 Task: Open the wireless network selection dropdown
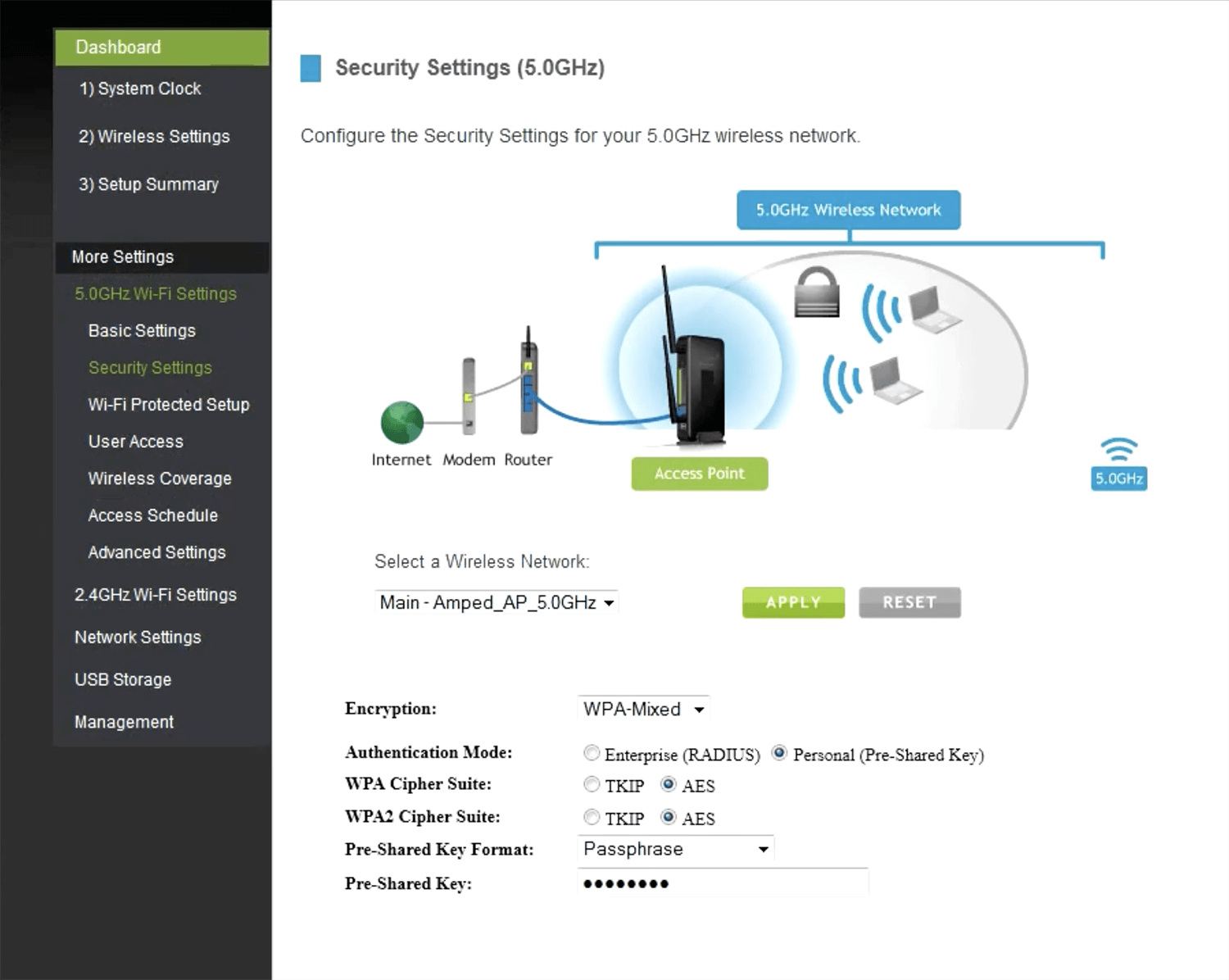496,603
